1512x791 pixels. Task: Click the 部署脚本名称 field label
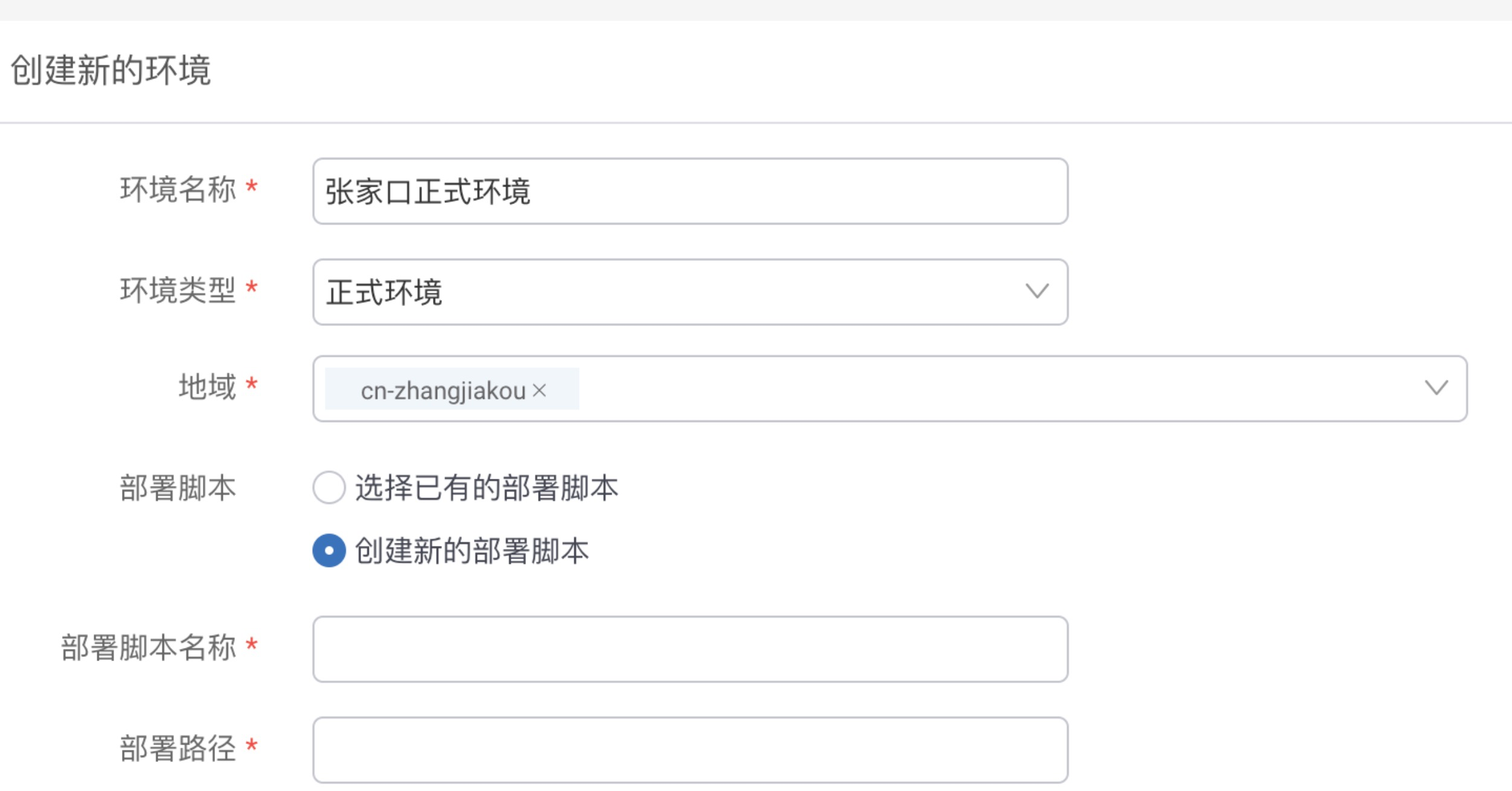click(x=148, y=647)
